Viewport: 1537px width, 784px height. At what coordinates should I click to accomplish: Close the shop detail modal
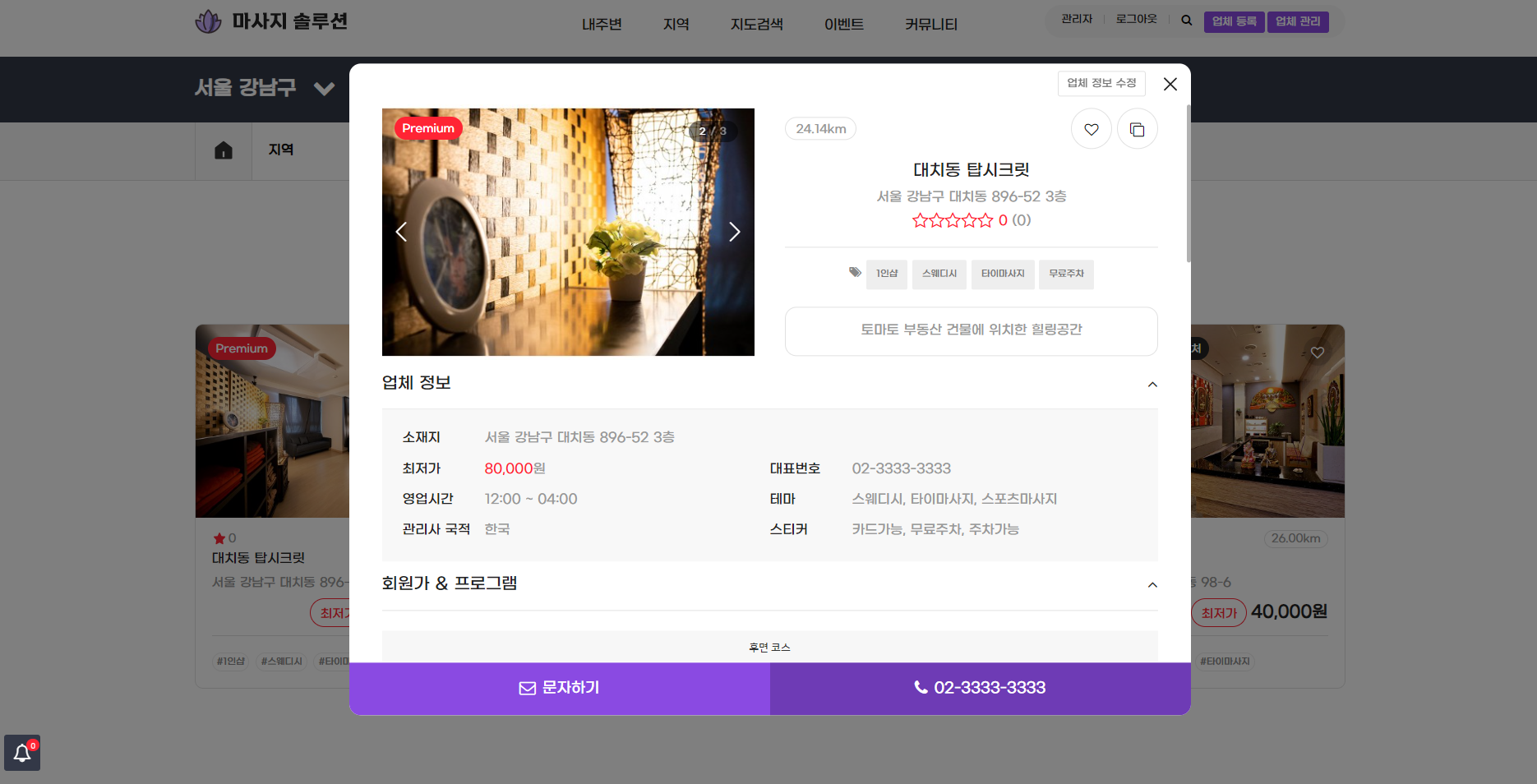1170,84
